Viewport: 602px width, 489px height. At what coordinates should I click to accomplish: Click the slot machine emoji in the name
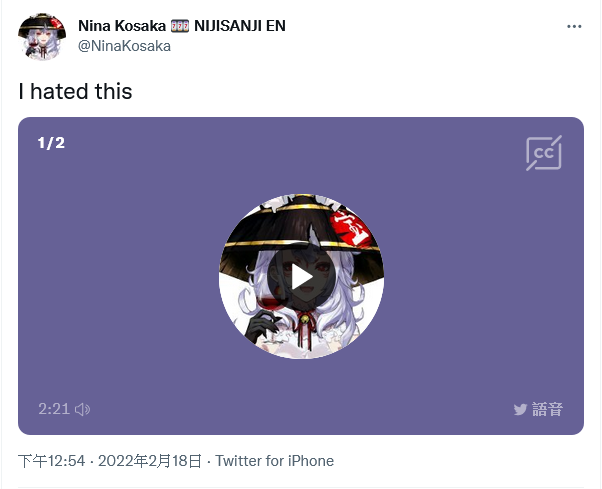(x=180, y=26)
